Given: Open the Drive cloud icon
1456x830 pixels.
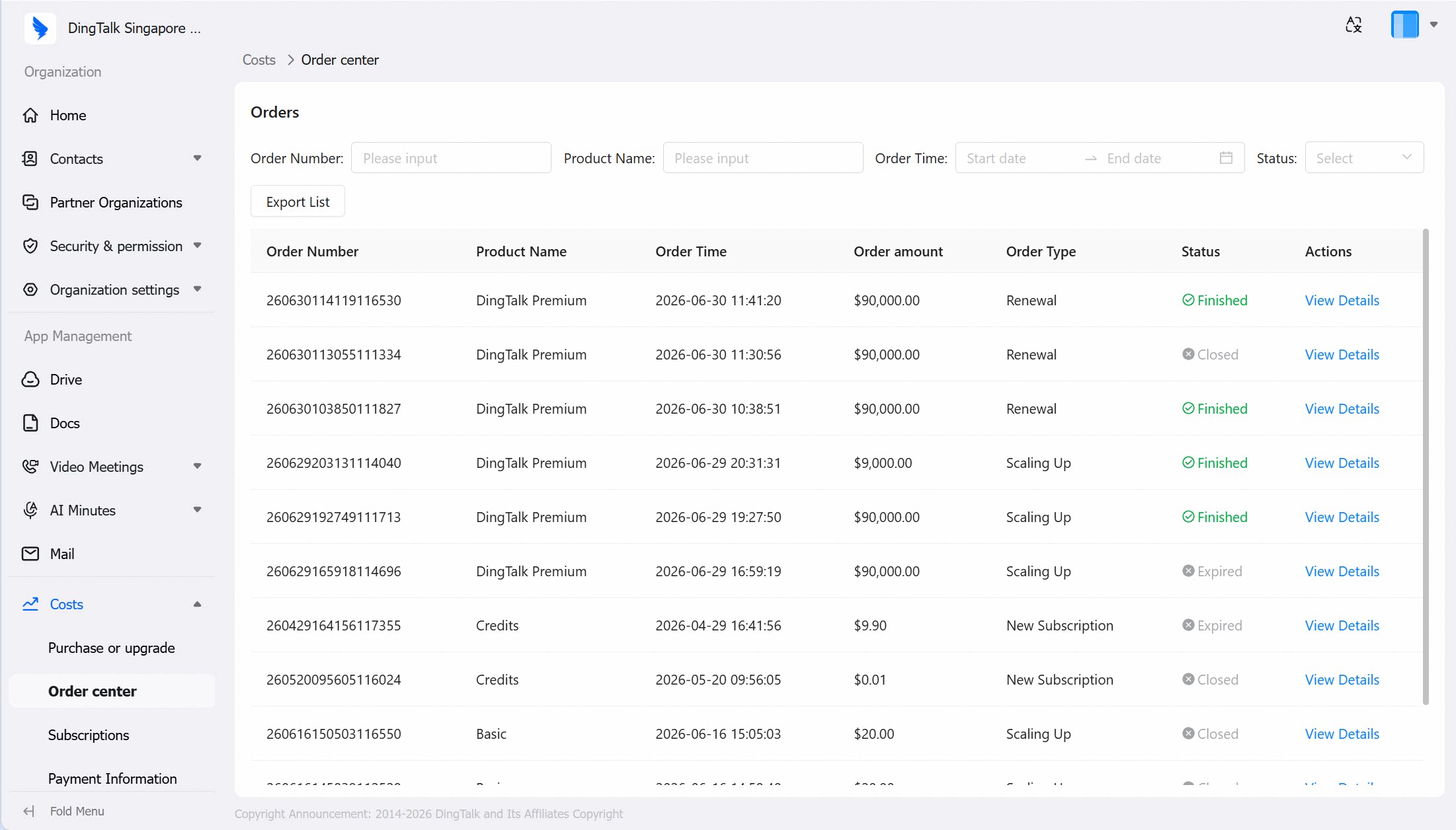Looking at the screenshot, I should (x=30, y=380).
